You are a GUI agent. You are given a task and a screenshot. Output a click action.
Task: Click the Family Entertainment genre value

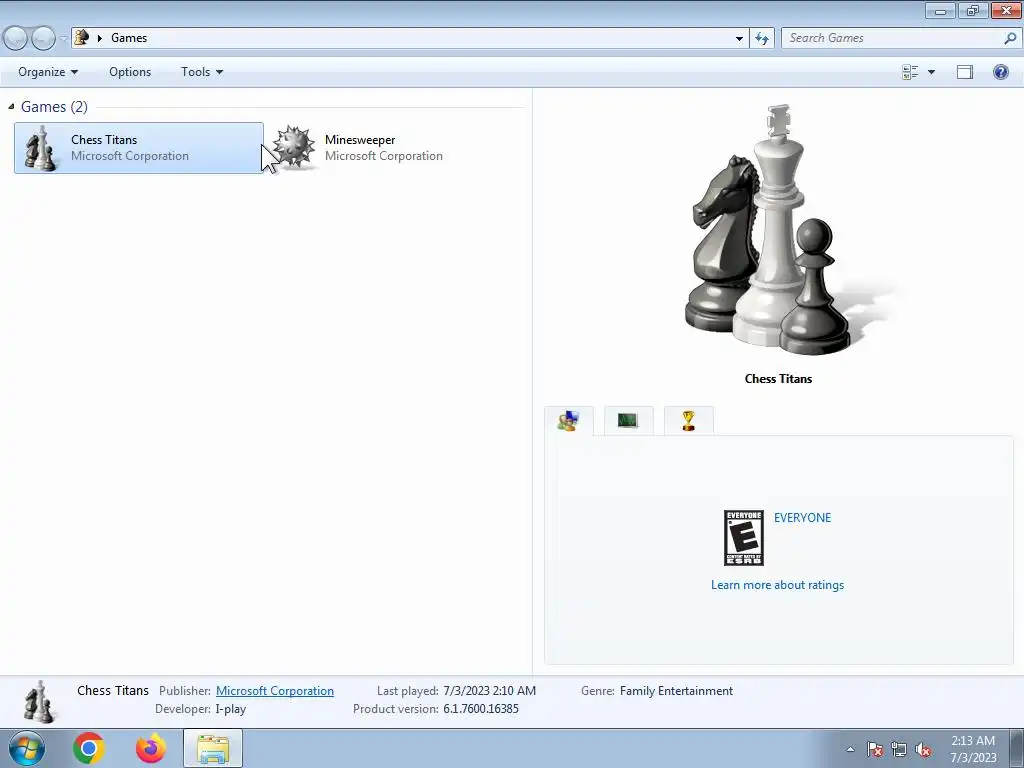pos(676,691)
